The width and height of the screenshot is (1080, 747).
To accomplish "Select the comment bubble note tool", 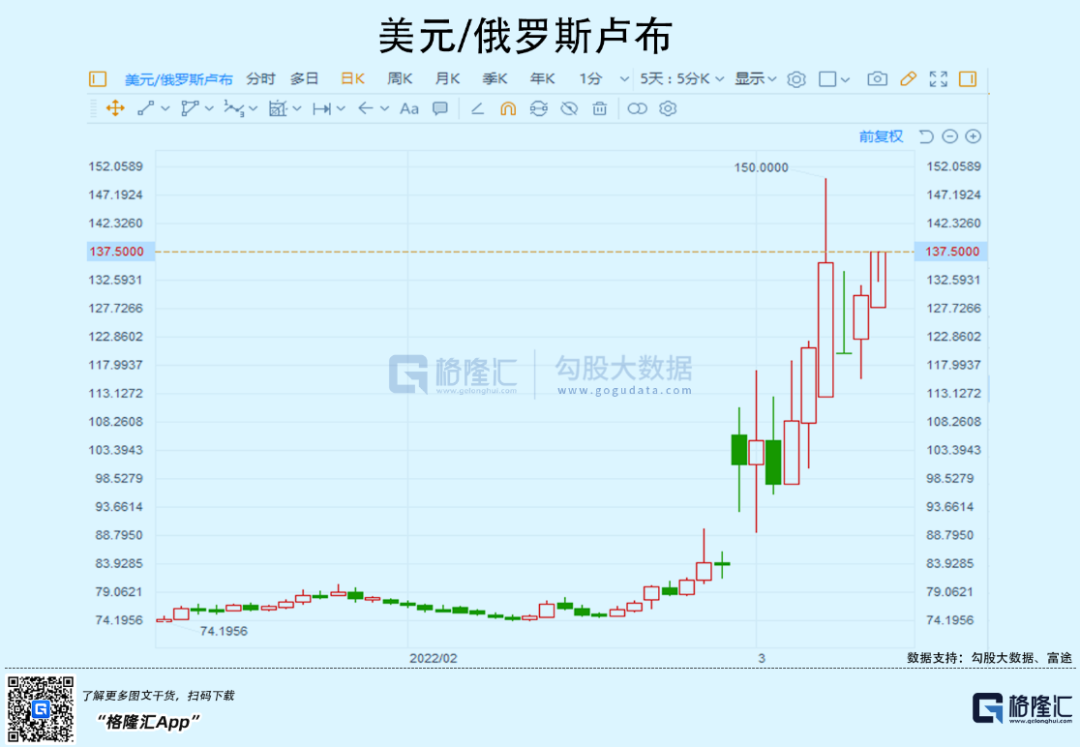I will [x=439, y=109].
